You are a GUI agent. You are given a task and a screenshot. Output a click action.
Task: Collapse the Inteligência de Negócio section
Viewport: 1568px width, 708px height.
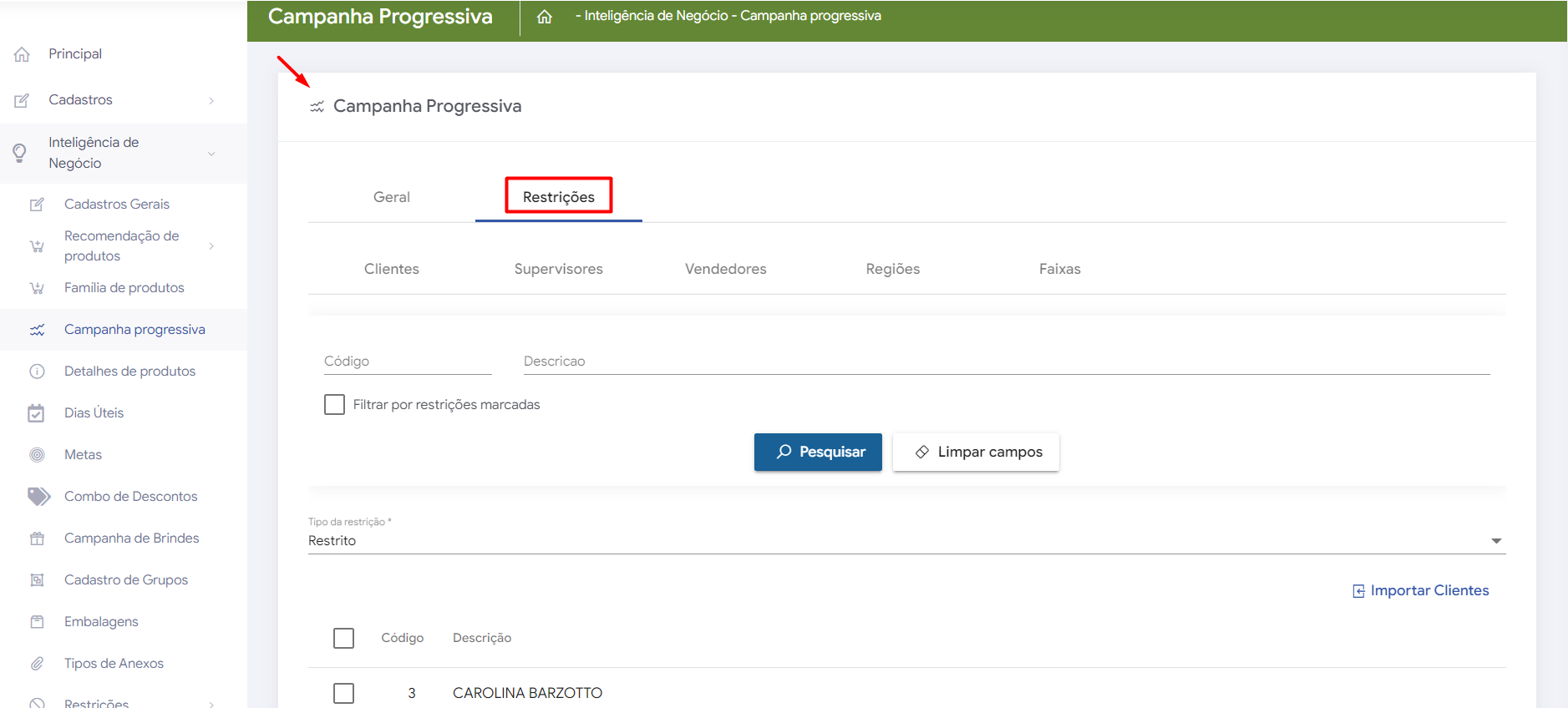pyautogui.click(x=211, y=154)
